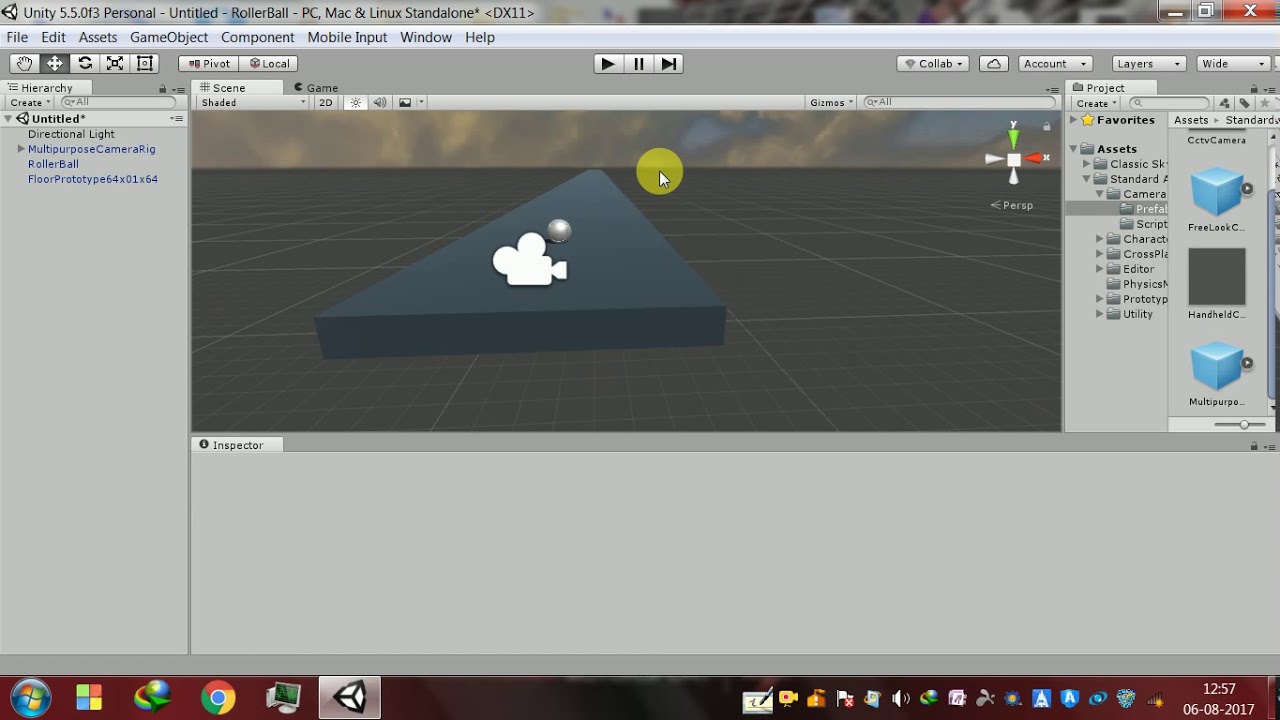This screenshot has height=720, width=1280.
Task: Collapse the Untitled scene in Hierarchy
Action: 8,118
